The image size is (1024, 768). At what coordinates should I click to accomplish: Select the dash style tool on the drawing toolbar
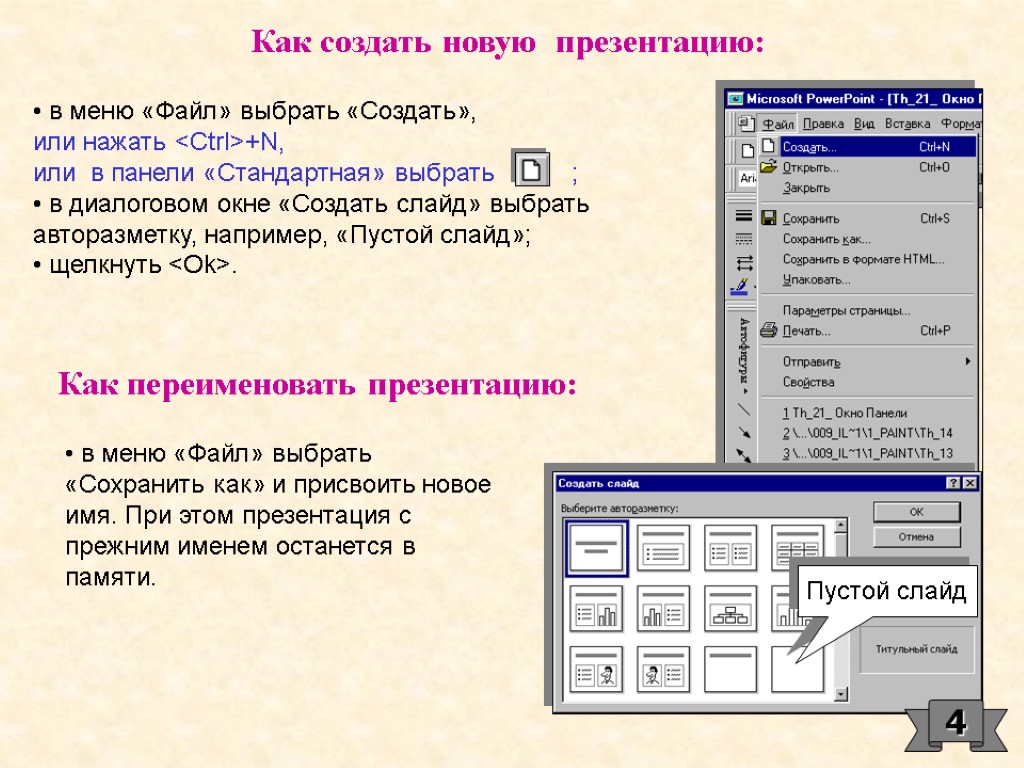pyautogui.click(x=744, y=239)
